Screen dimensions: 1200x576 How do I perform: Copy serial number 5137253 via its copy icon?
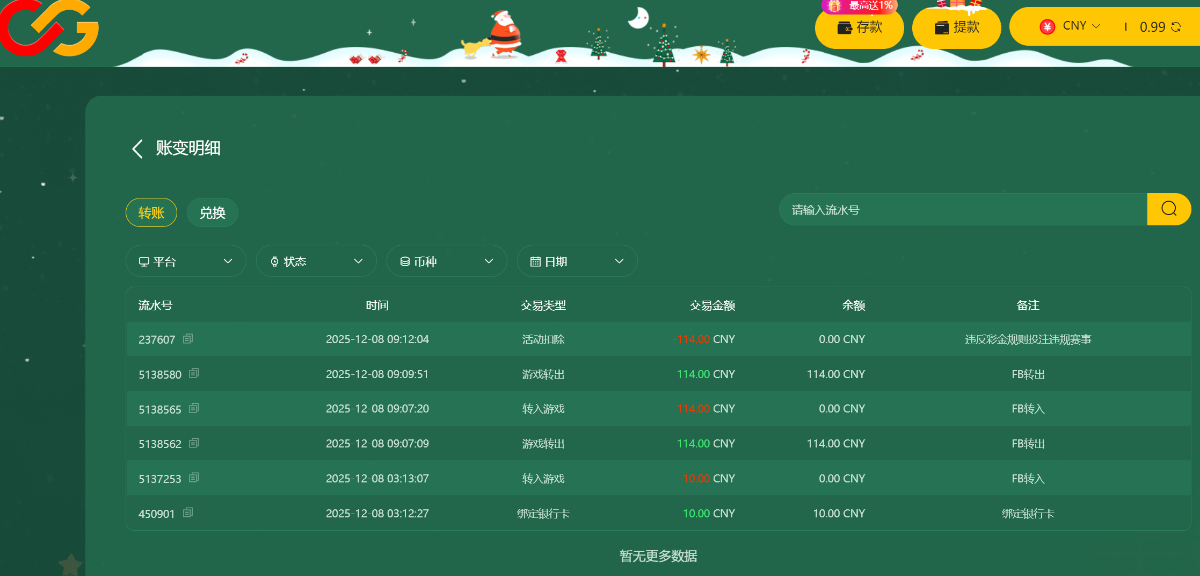point(194,478)
